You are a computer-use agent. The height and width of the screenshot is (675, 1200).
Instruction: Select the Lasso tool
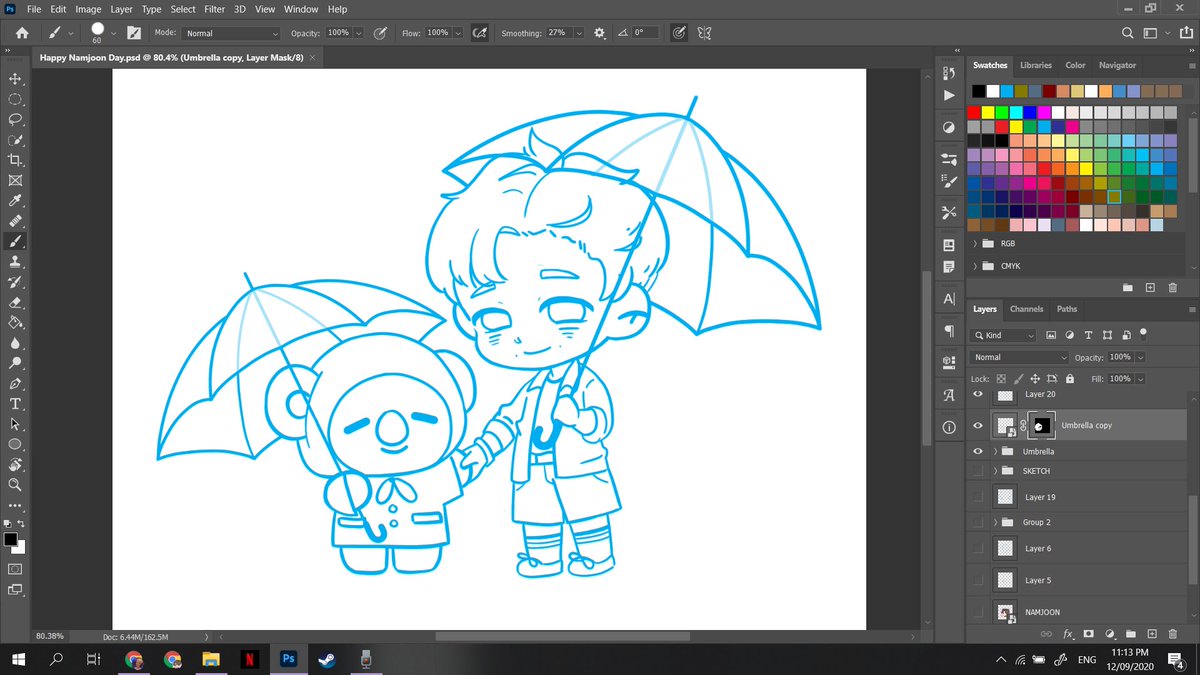(15, 119)
